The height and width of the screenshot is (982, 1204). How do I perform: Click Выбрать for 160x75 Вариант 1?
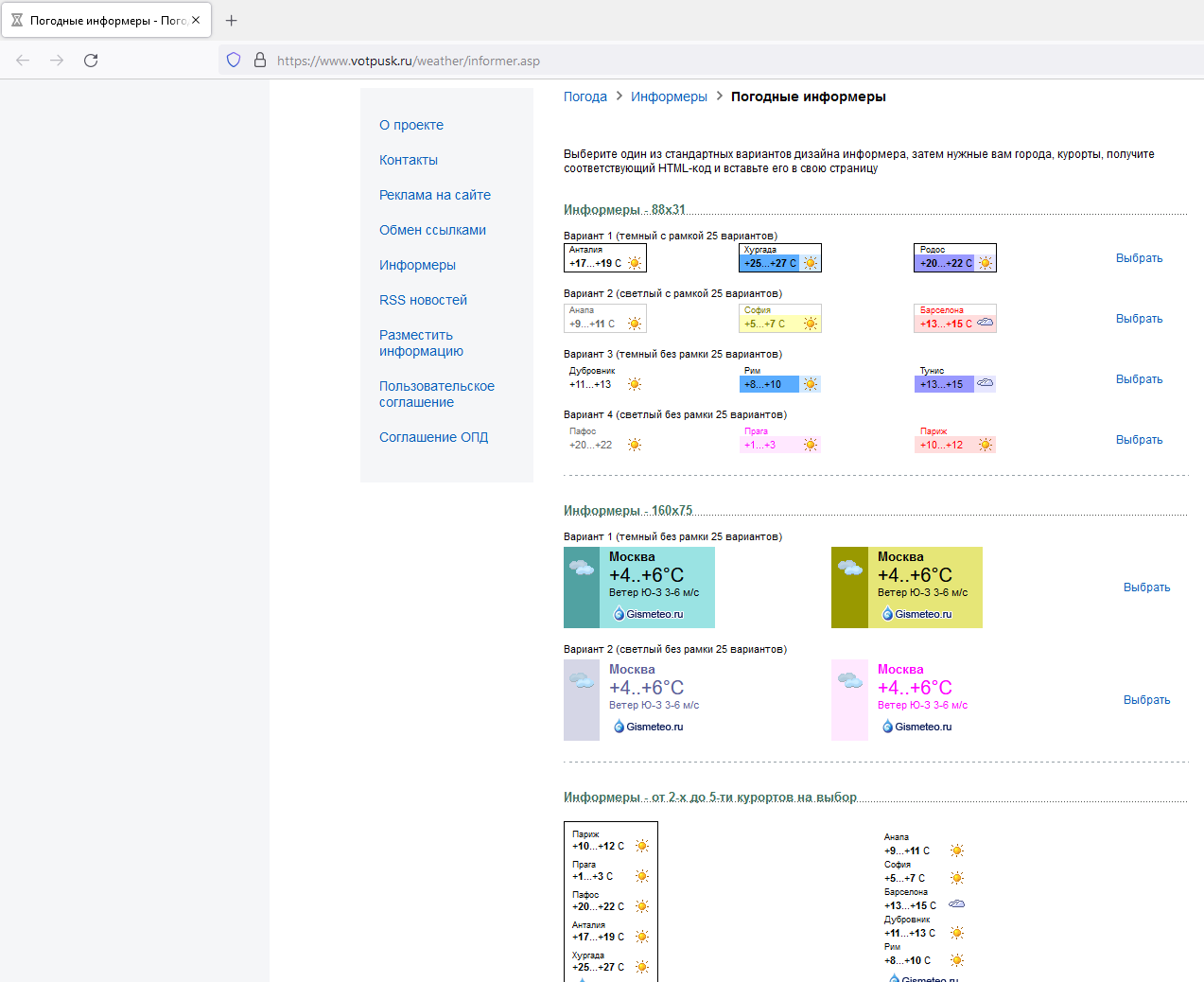tap(1146, 587)
